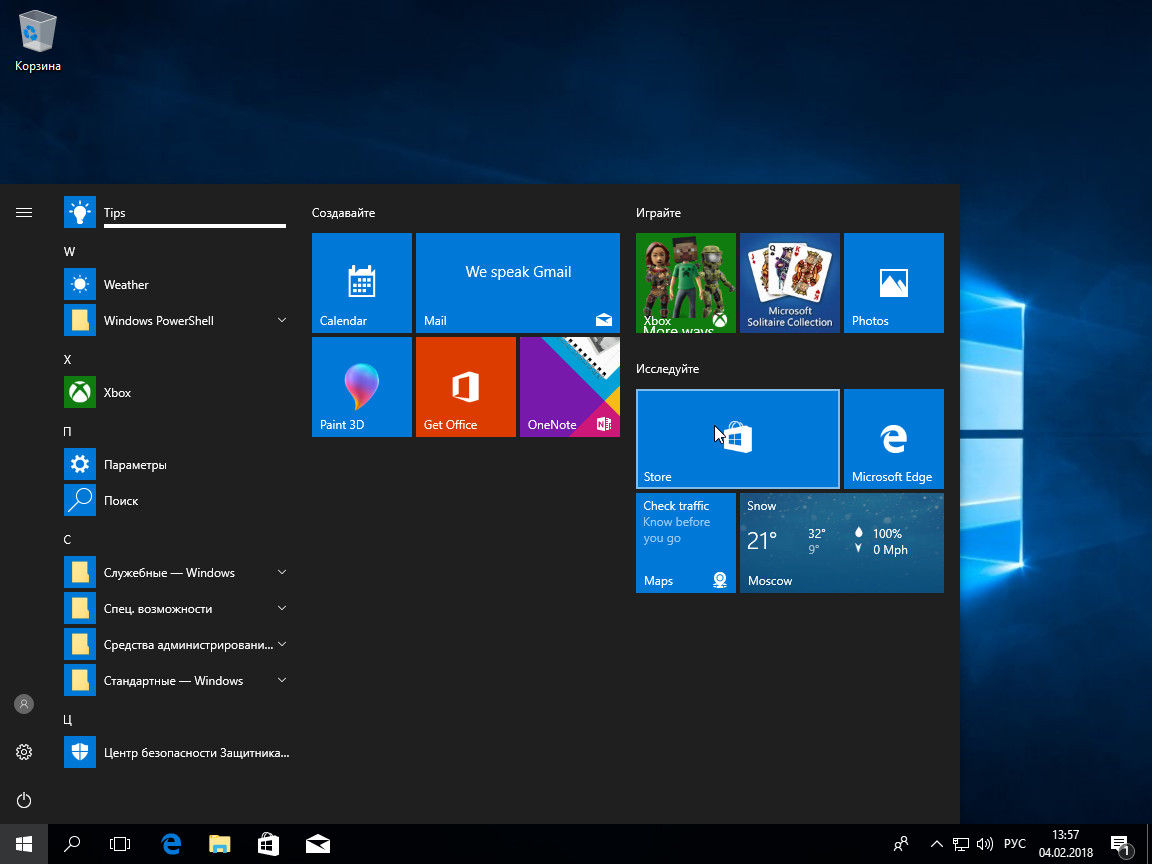The height and width of the screenshot is (864, 1152).
Task: Launch Microsoft Edge tile
Action: 893,438
